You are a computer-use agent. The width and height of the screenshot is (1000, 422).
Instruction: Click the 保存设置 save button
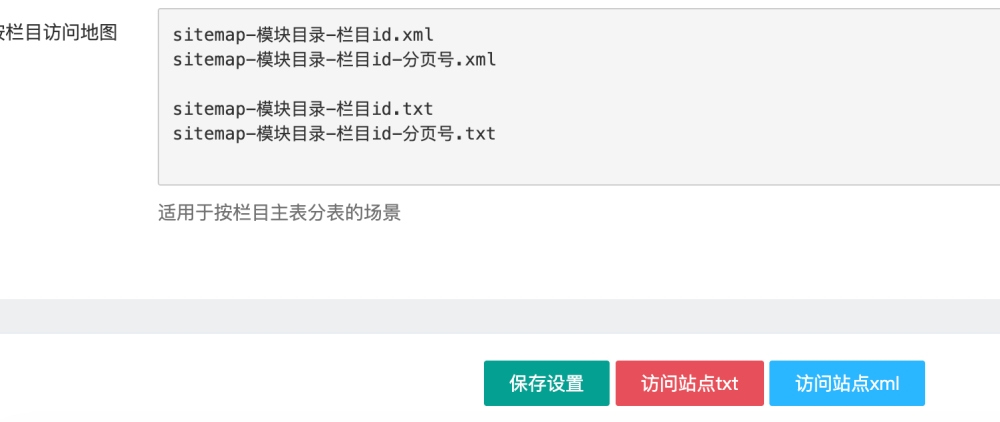[546, 384]
